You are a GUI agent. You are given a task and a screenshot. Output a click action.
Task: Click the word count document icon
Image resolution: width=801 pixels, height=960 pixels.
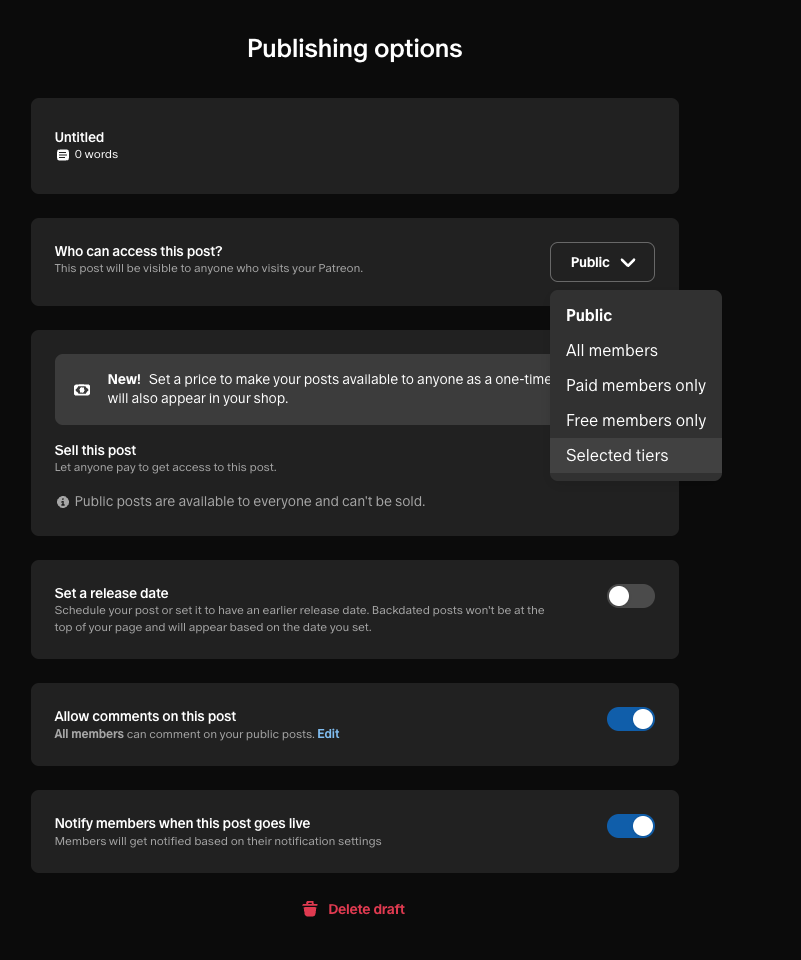(x=63, y=155)
